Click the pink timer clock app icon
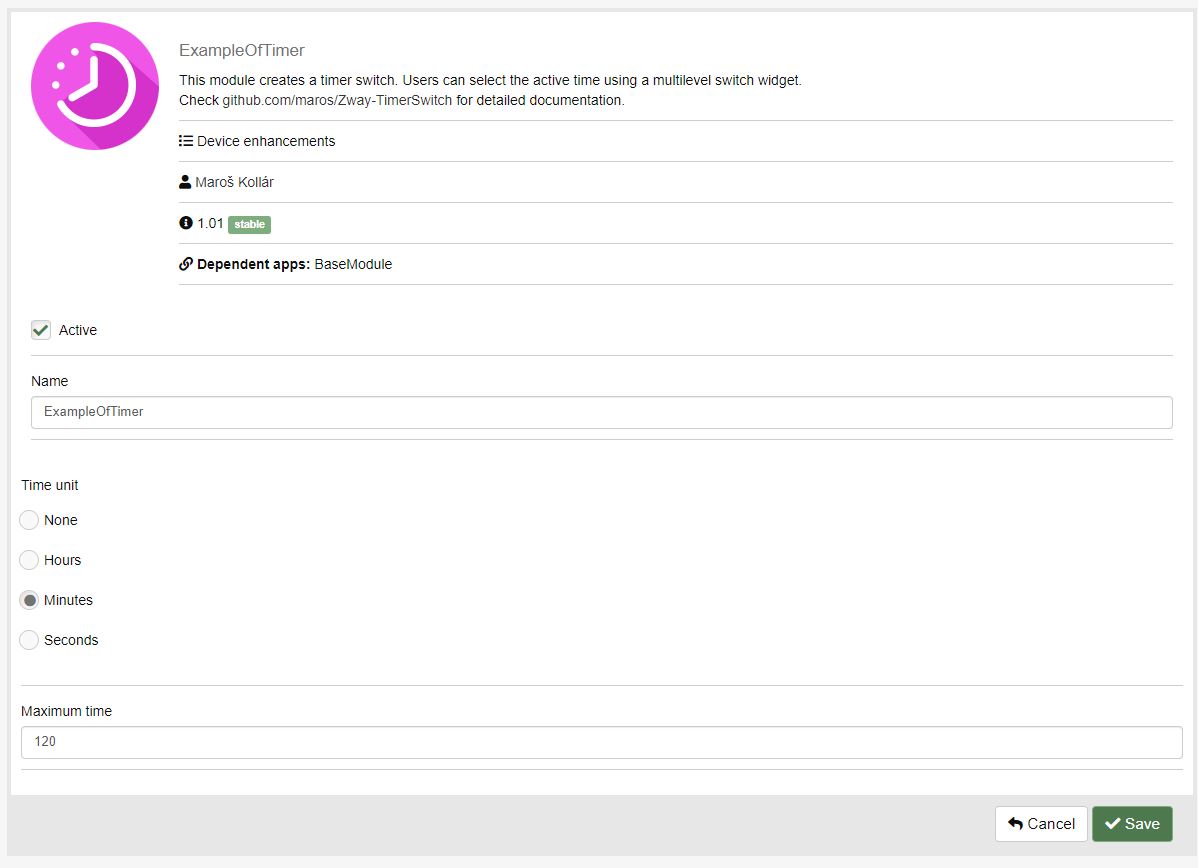Image resolution: width=1198 pixels, height=868 pixels. click(x=95, y=86)
